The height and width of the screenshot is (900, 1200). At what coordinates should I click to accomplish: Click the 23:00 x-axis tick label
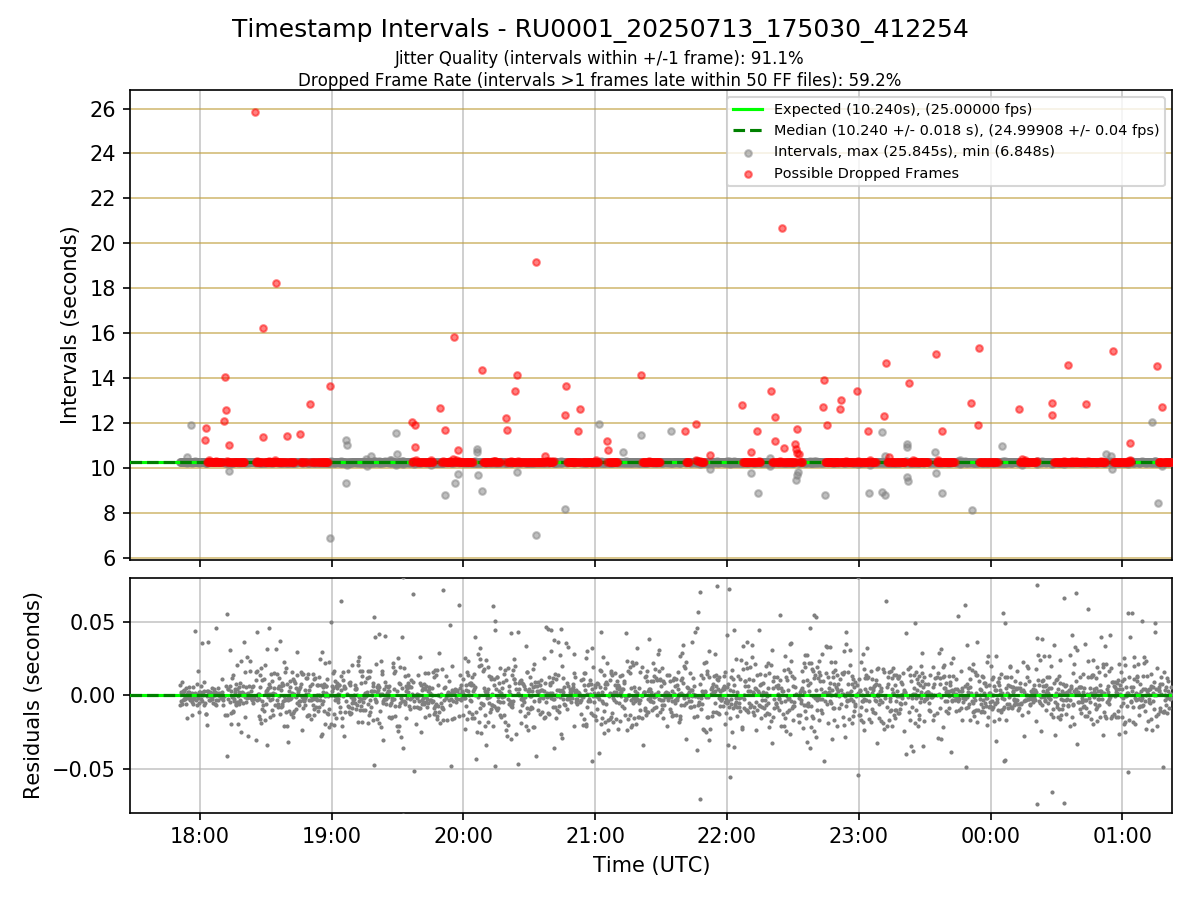(x=858, y=834)
